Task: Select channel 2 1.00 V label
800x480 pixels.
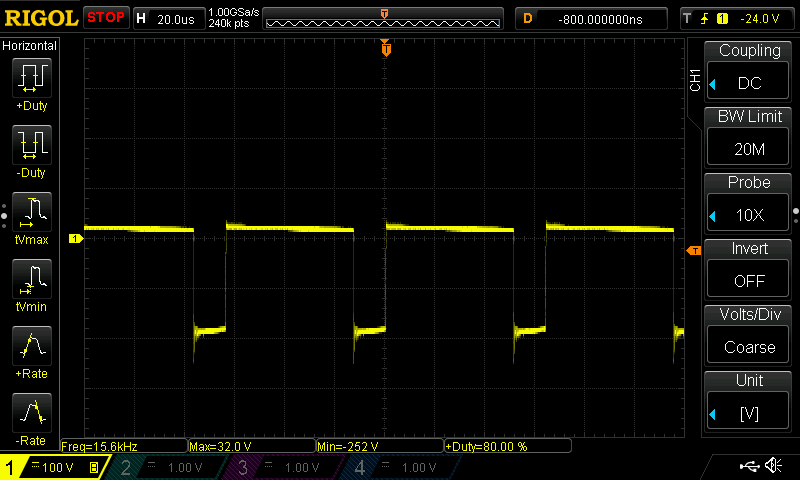Action: tap(185, 467)
